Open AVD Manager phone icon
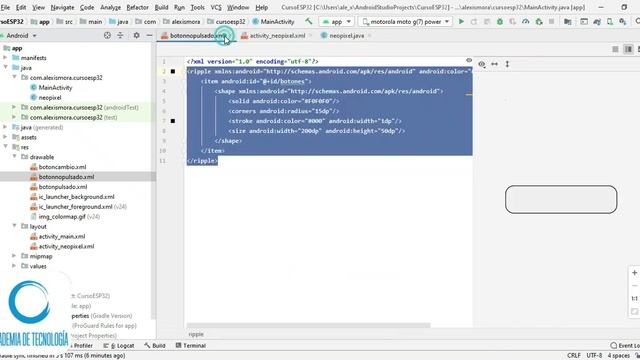 [x=610, y=22]
